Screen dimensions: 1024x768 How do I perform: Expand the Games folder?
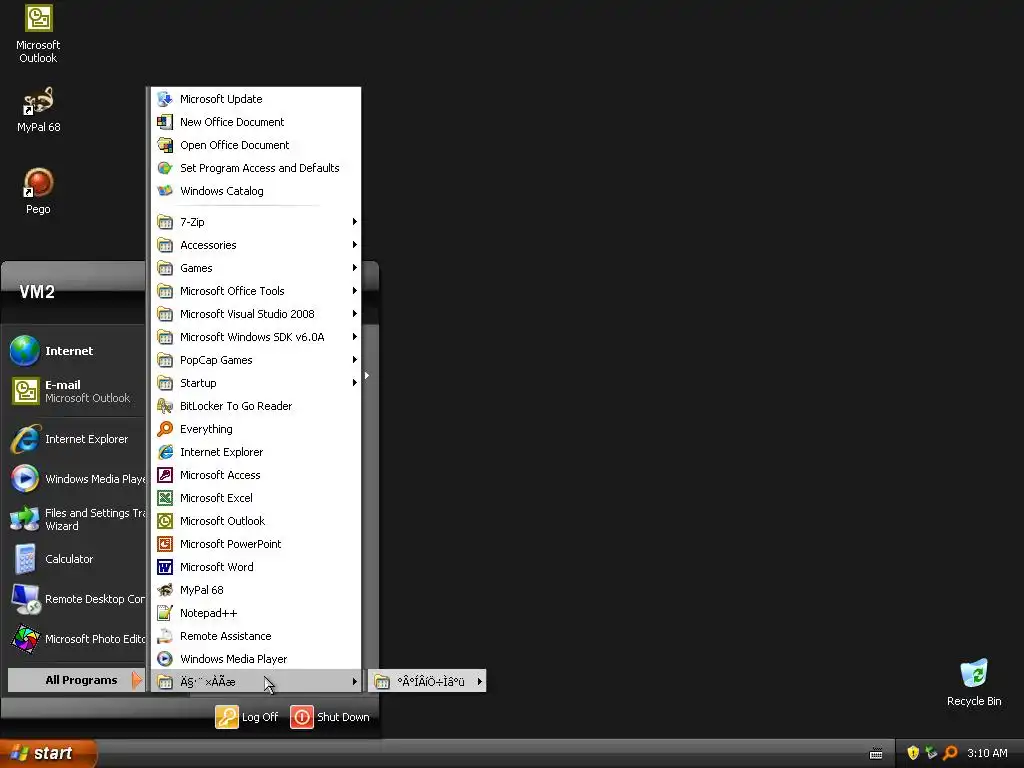coord(255,268)
